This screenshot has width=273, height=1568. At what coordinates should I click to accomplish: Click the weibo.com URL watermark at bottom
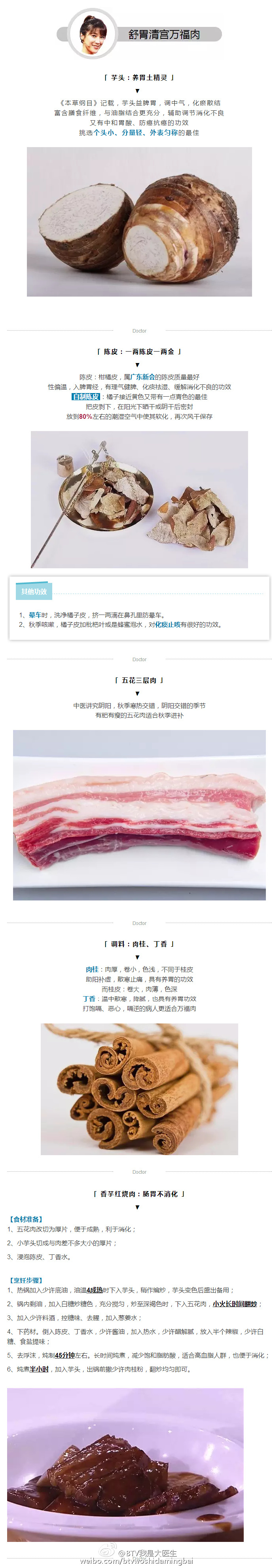click(136, 1561)
